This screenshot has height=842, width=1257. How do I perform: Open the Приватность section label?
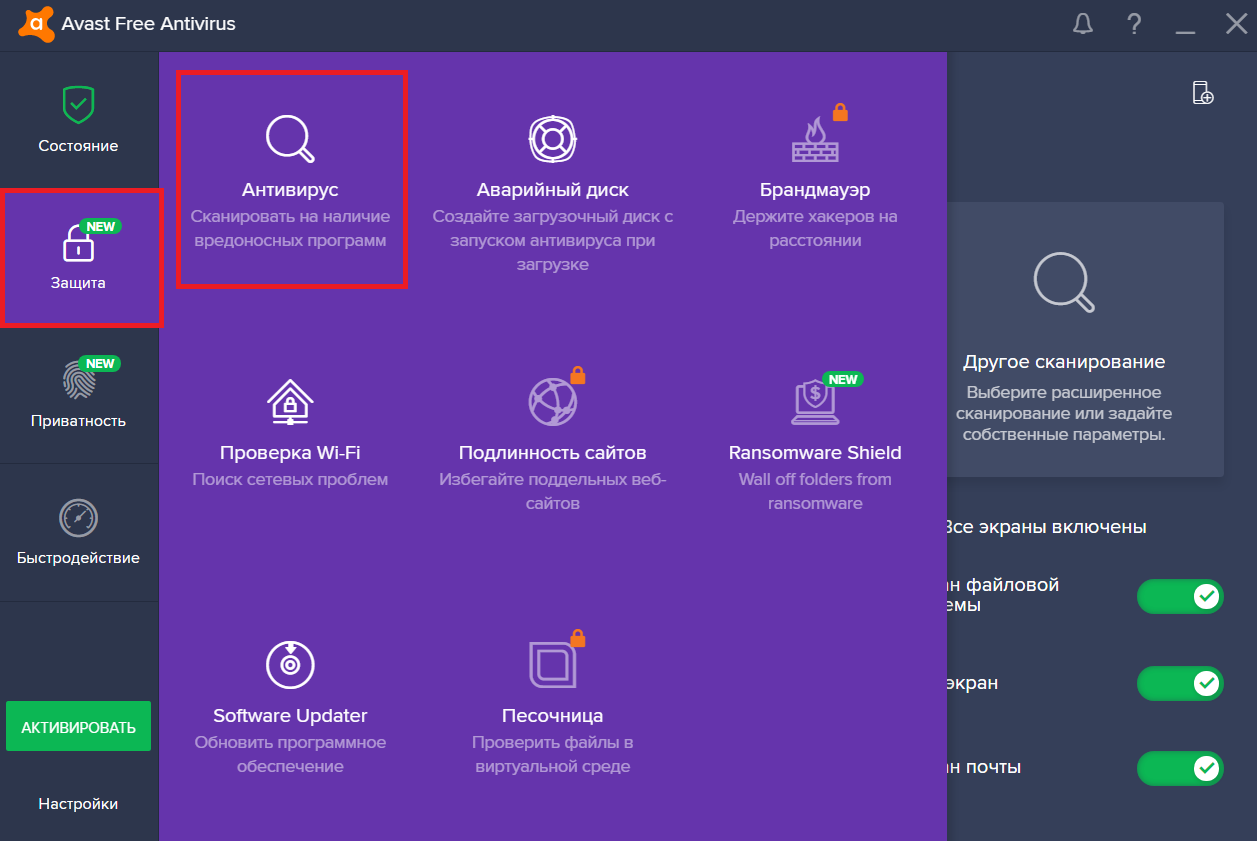(x=78, y=421)
